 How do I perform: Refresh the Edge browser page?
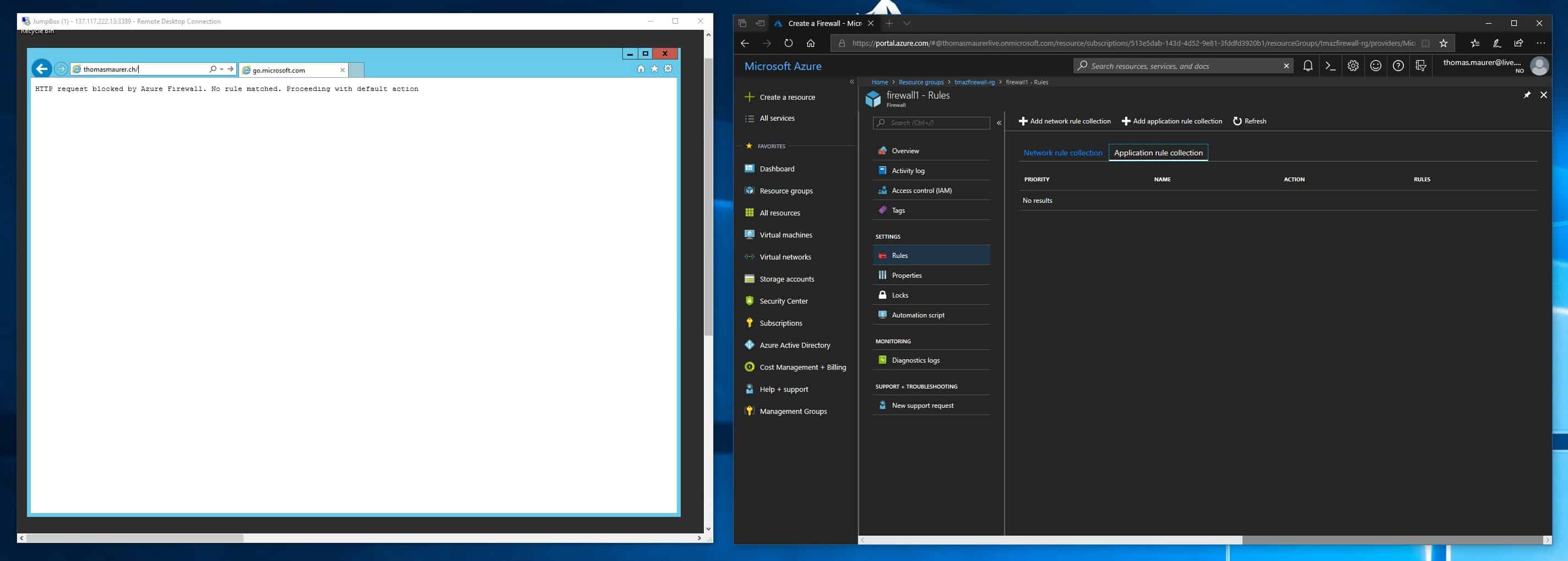788,43
